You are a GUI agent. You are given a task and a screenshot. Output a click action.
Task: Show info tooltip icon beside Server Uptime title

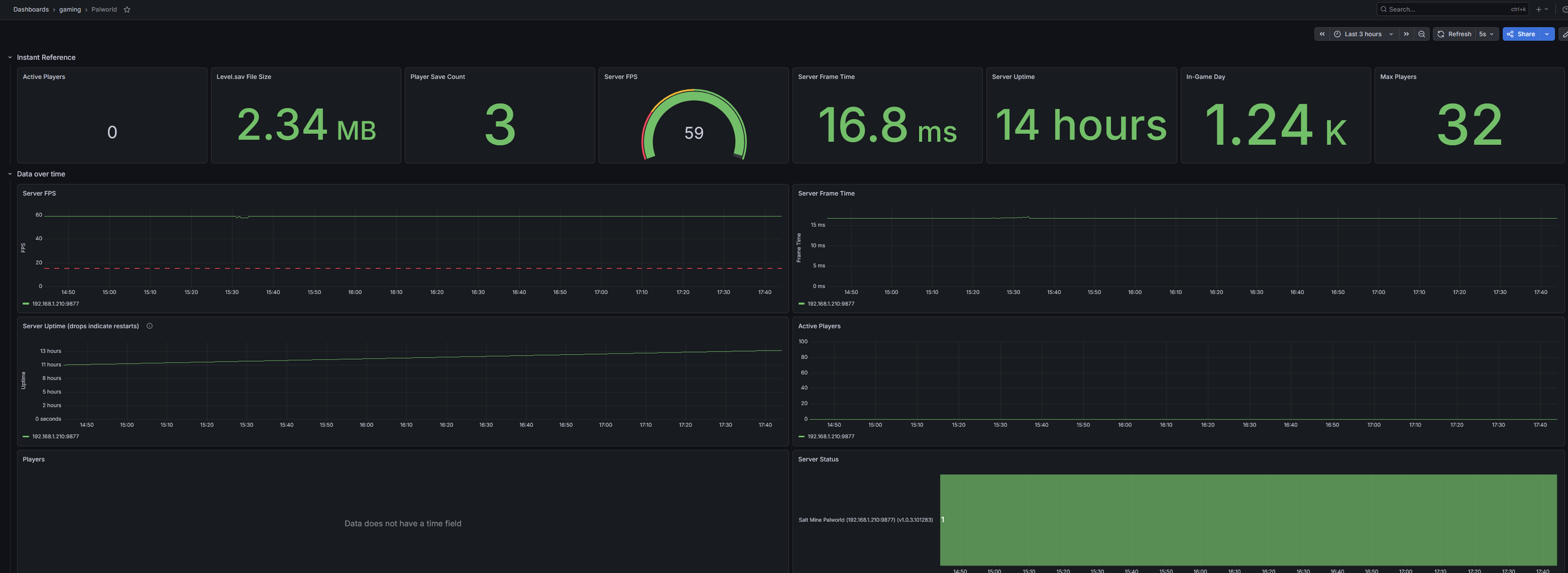click(x=150, y=326)
